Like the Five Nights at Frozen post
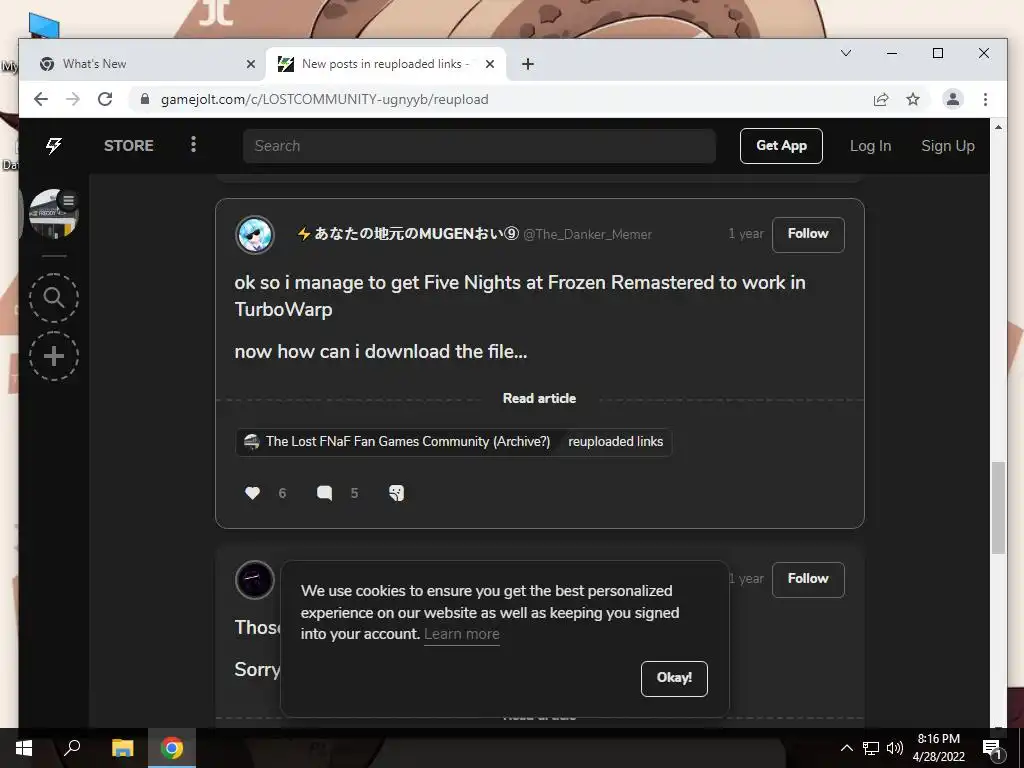1024x768 pixels. click(252, 493)
